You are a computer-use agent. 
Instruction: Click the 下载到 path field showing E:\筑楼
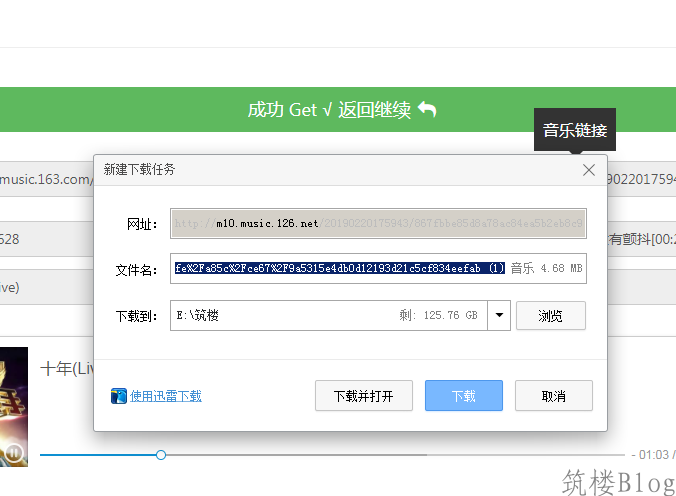click(280, 316)
